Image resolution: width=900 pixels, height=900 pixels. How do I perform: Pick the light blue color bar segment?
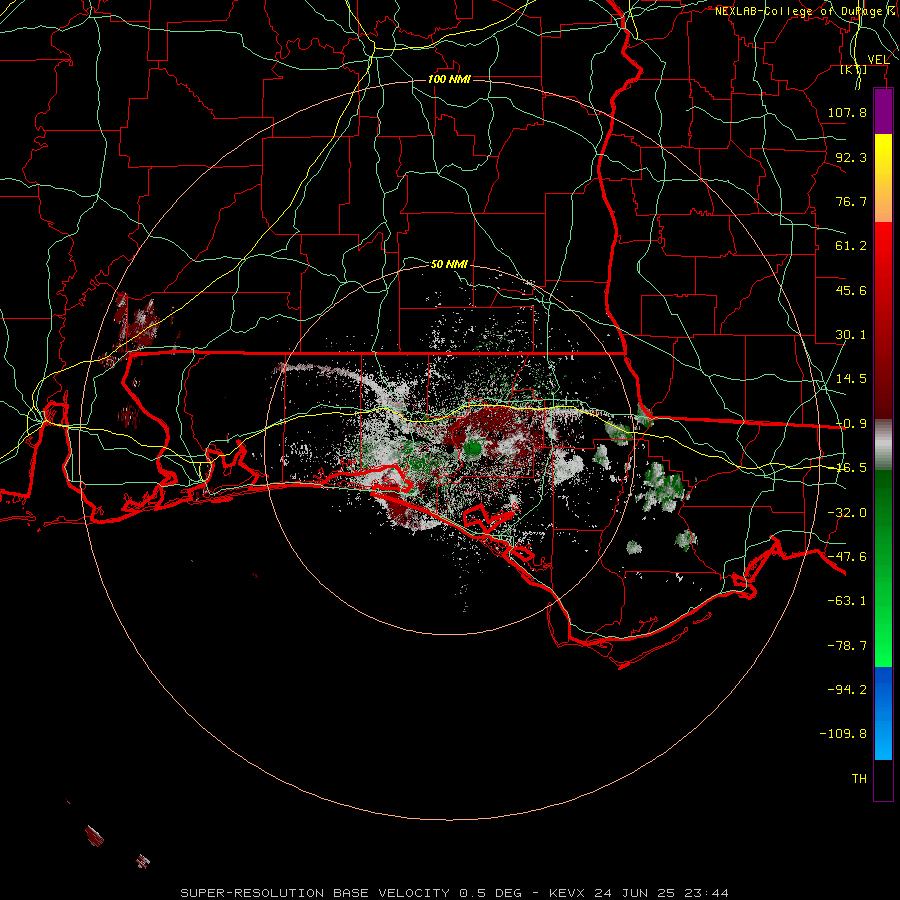883,736
